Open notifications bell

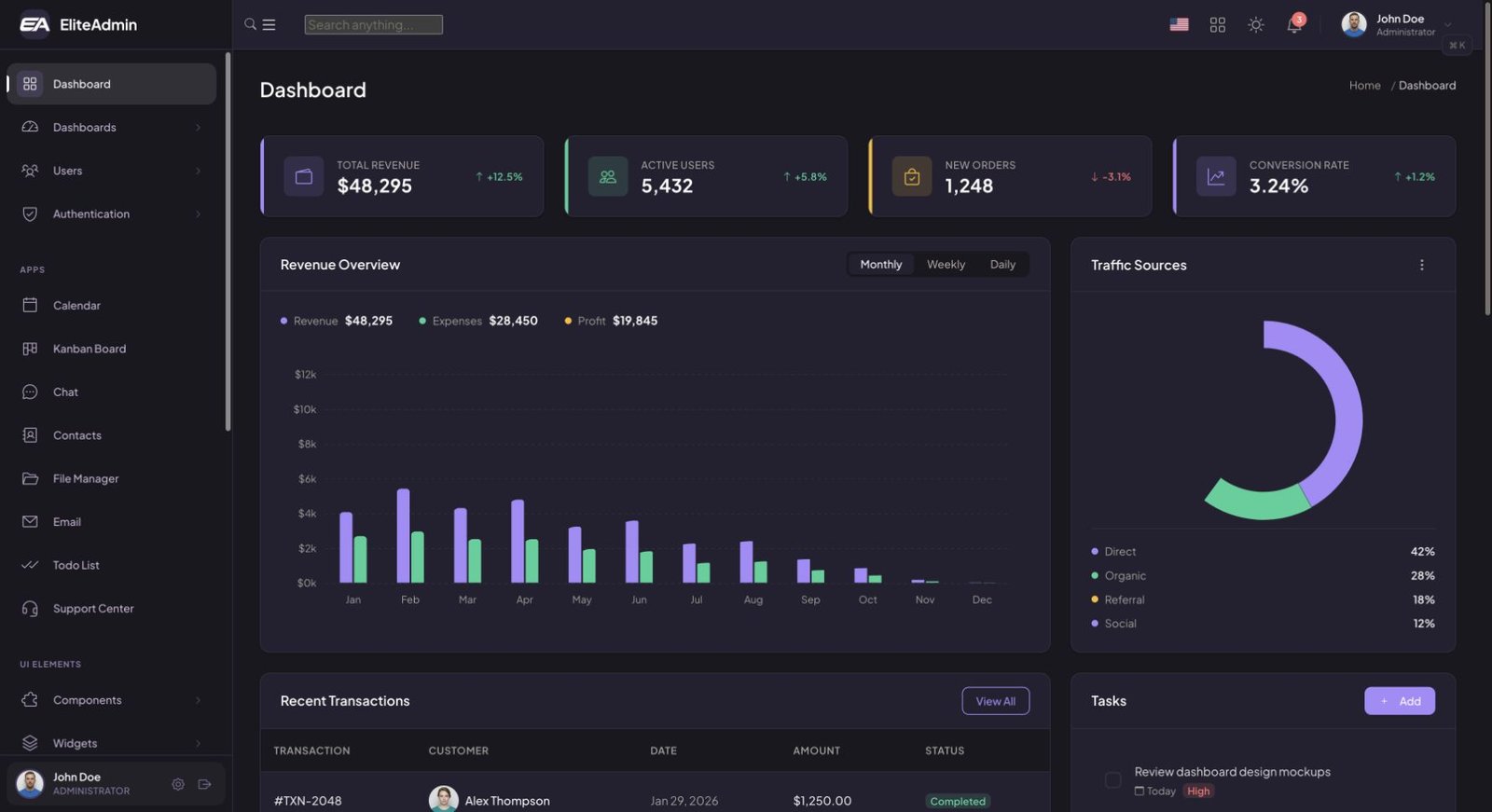point(1294,24)
